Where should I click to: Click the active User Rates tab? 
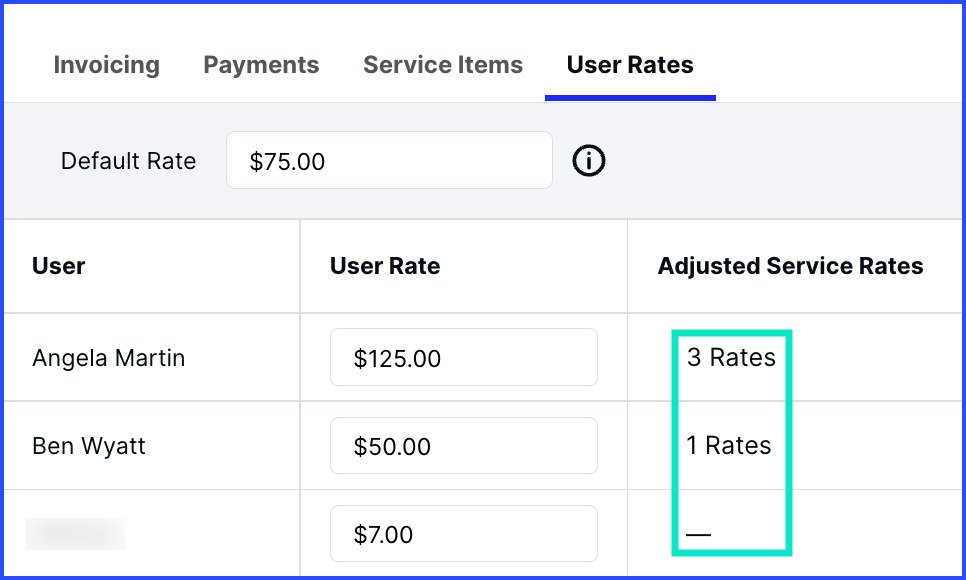point(630,65)
